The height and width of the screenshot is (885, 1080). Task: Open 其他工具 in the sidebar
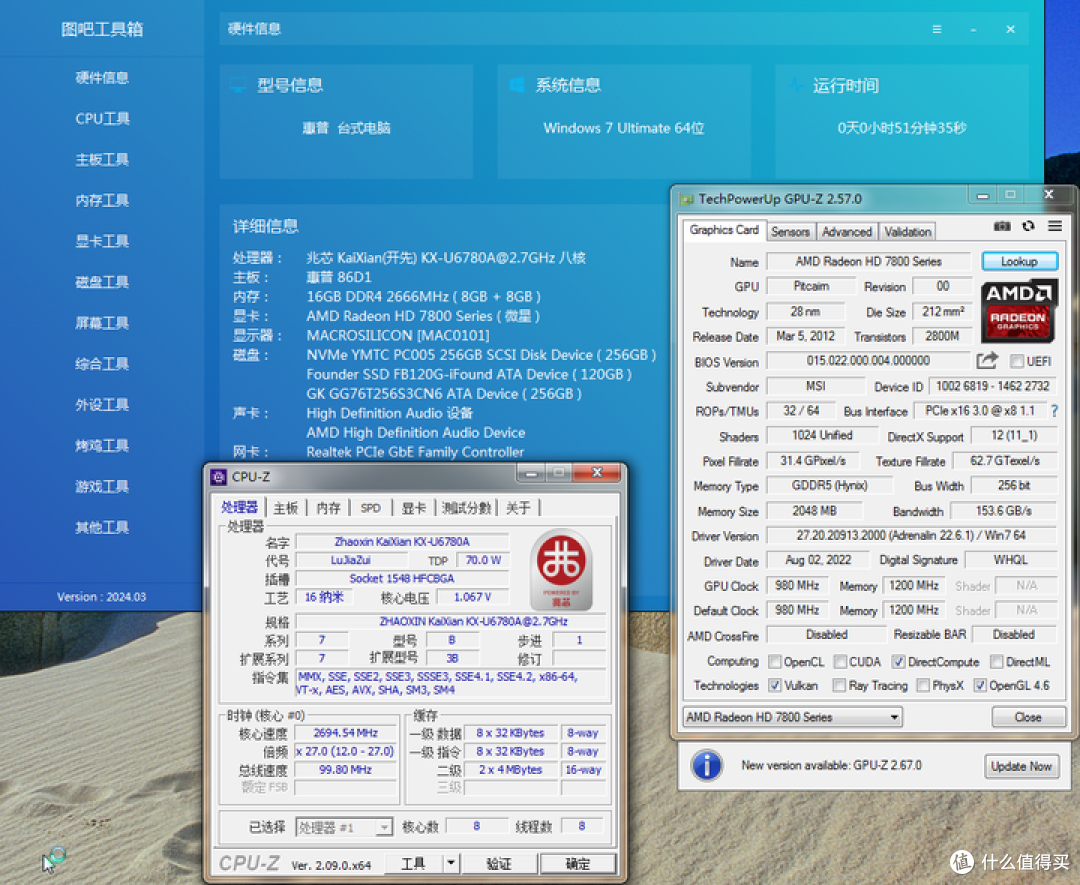(x=102, y=528)
